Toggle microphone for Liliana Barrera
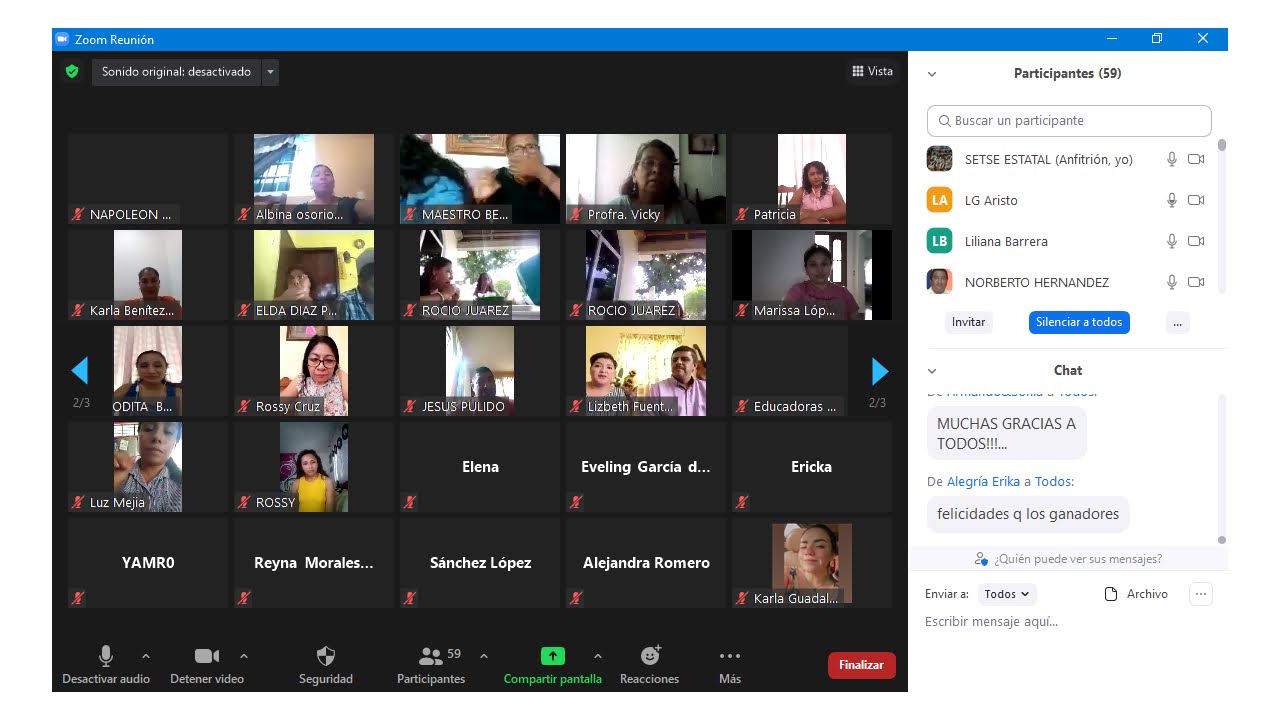1280x720 pixels. coord(1172,241)
